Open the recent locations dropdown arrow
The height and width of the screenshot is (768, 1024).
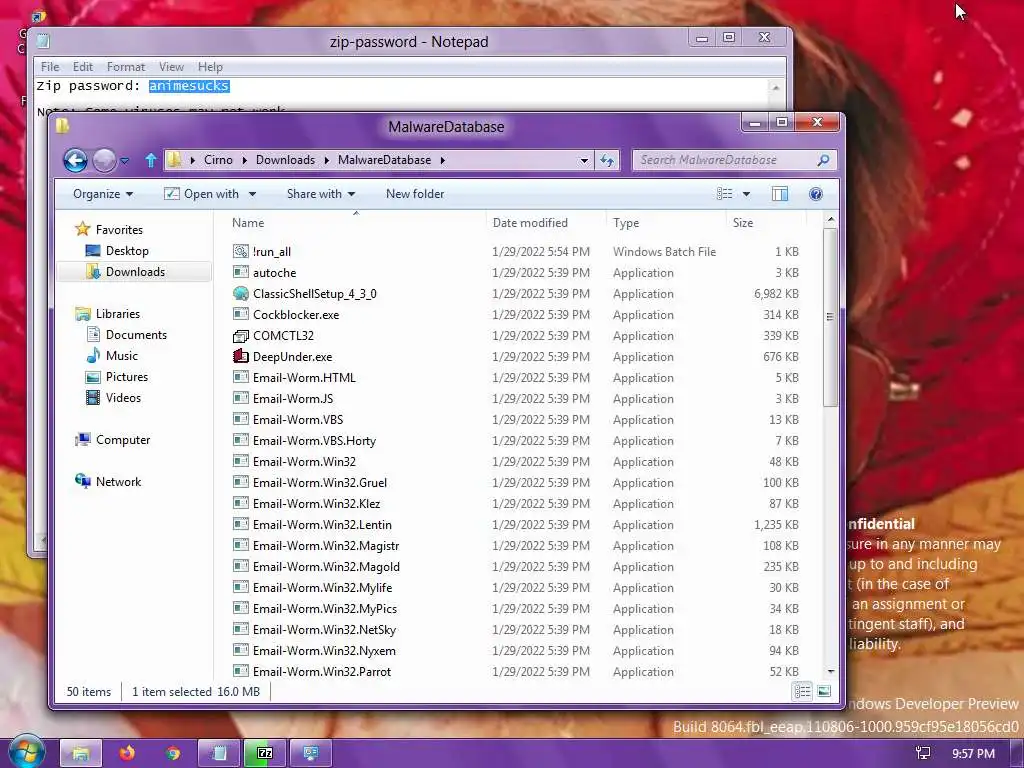click(124, 161)
